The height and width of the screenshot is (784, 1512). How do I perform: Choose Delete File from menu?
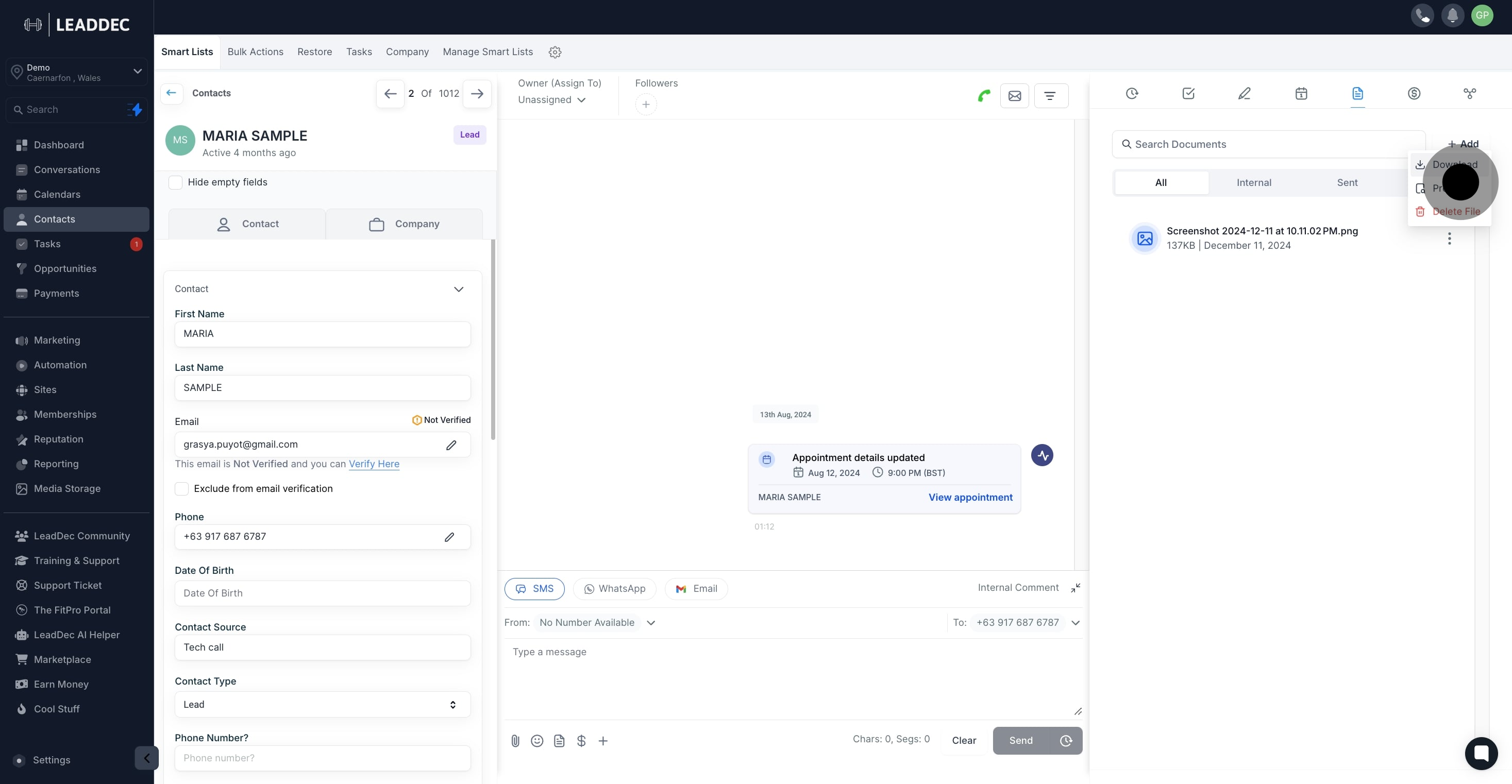click(1448, 212)
